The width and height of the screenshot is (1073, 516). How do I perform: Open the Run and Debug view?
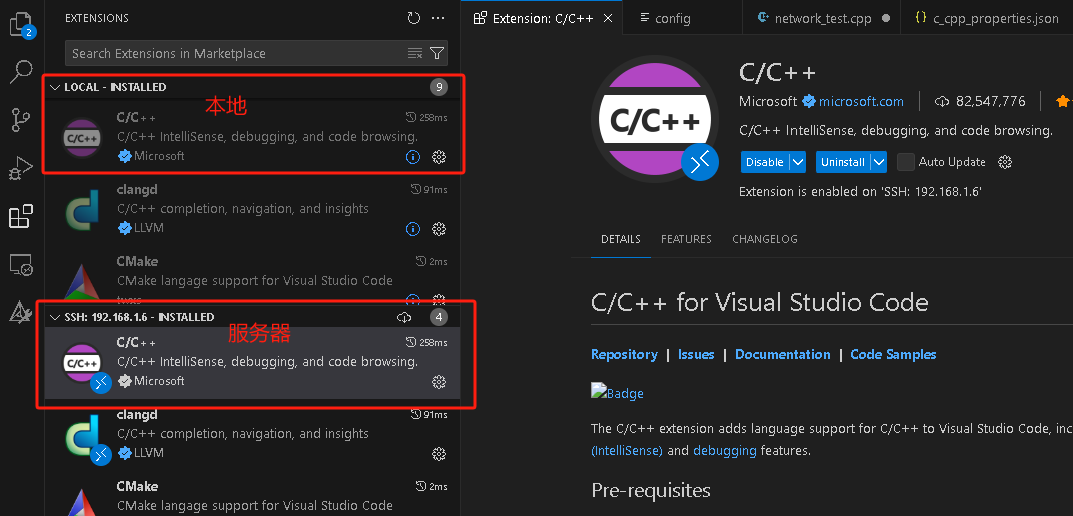point(21,168)
